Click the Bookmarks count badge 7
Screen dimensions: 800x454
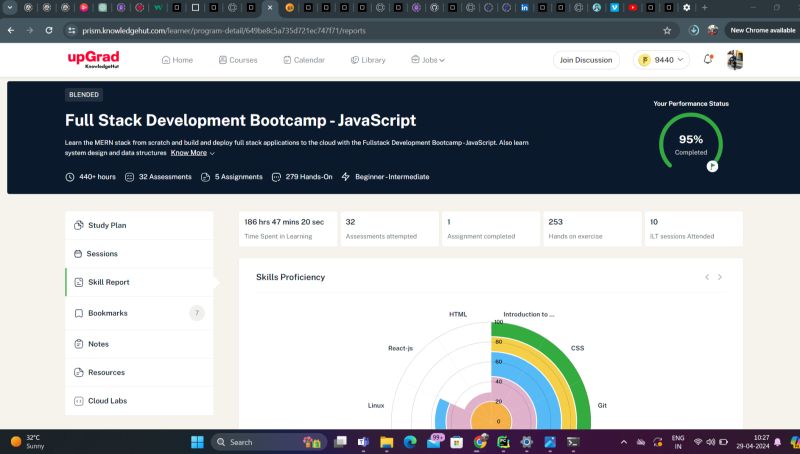[x=196, y=313]
